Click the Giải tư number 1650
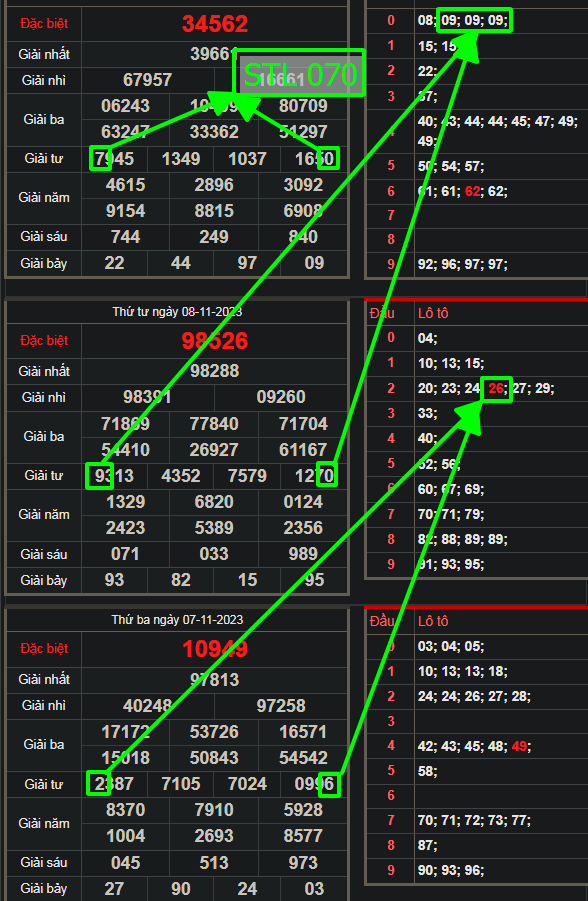 [x=314, y=159]
